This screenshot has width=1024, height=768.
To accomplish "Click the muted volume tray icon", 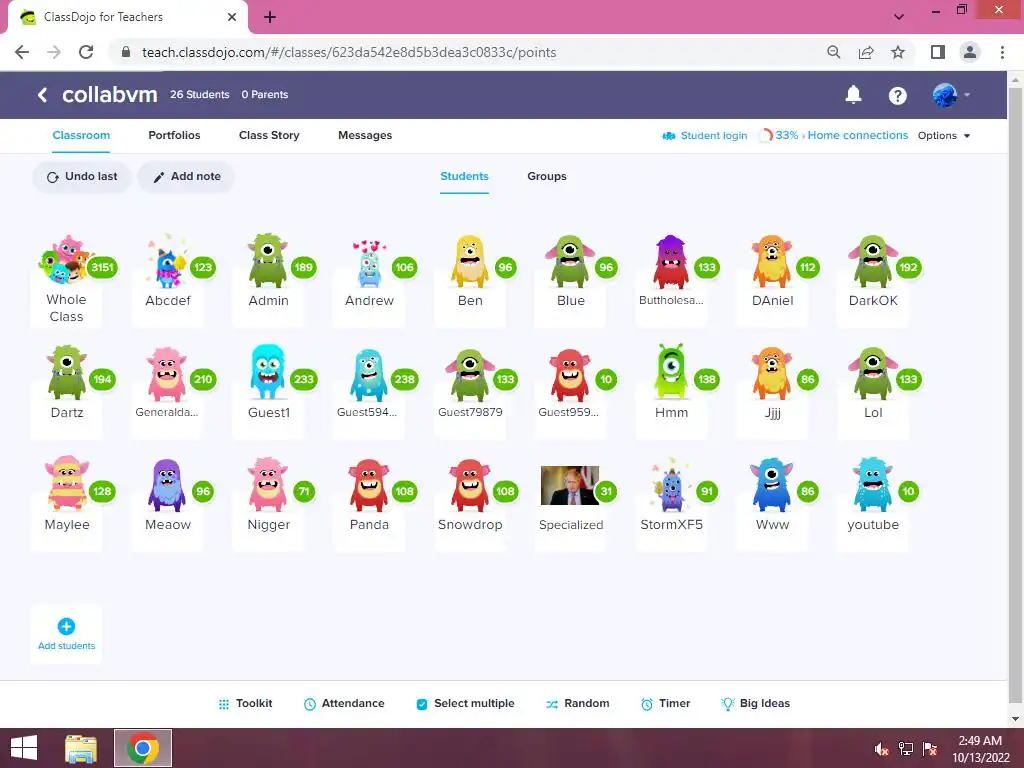I will pyautogui.click(x=881, y=749).
